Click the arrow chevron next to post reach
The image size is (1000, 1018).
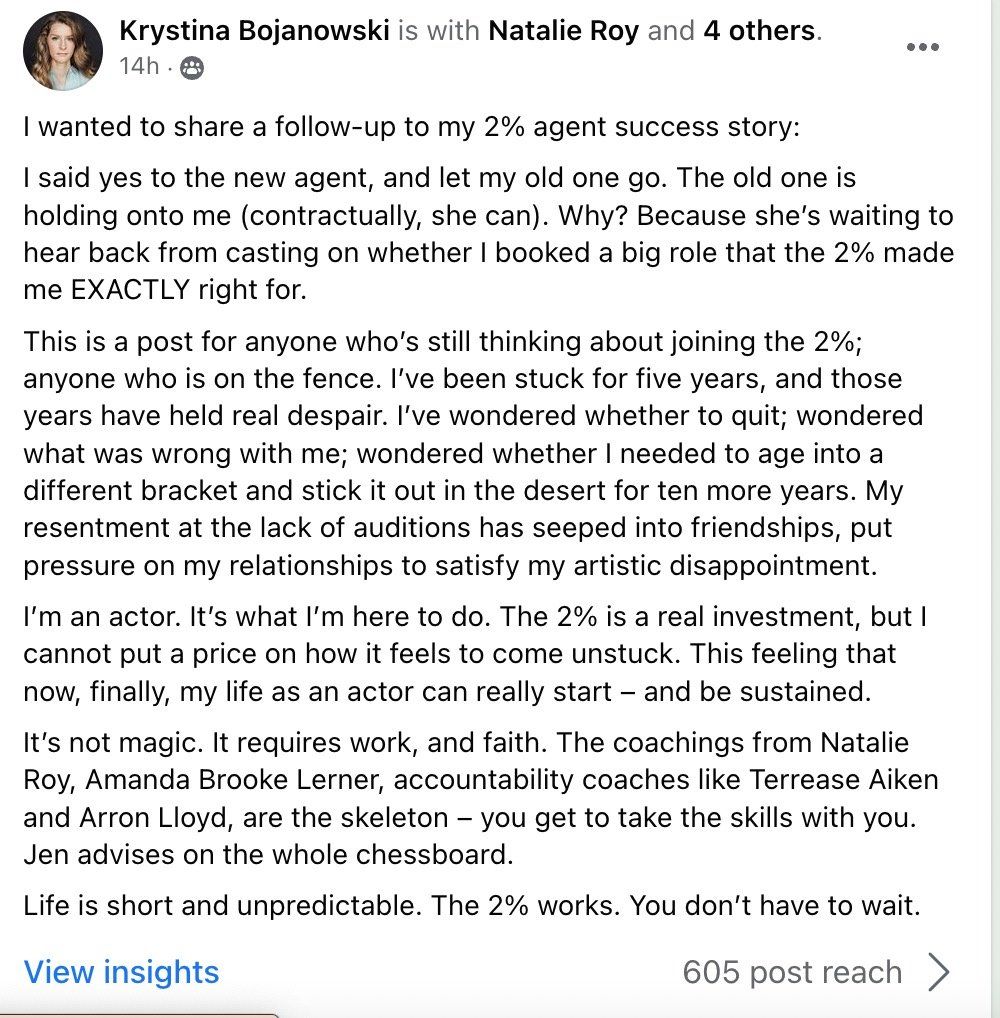pos(938,972)
